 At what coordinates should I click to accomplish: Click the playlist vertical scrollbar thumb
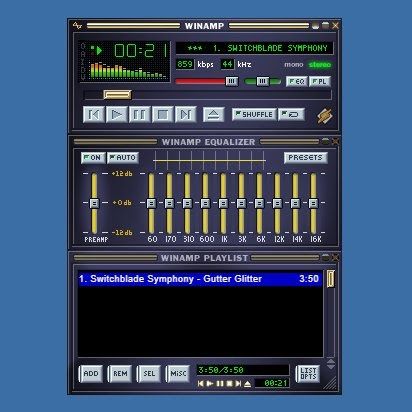coord(330,279)
